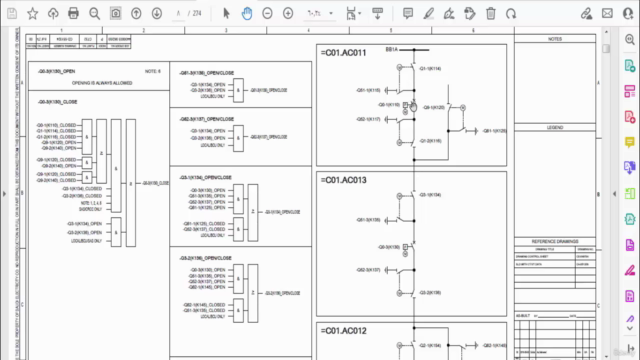Image resolution: width=640 pixels, height=360 pixels.
Task: Open the Sign document tool
Action: tap(449, 13)
